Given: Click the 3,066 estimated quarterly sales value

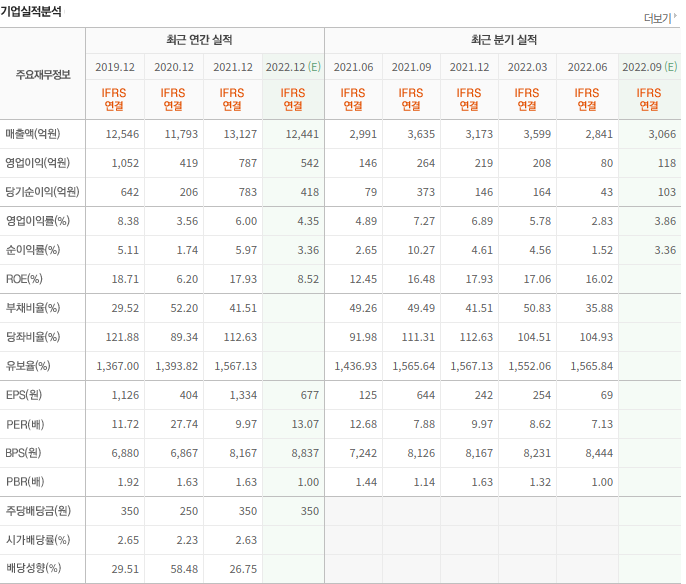Looking at the screenshot, I should pyautogui.click(x=662, y=134).
